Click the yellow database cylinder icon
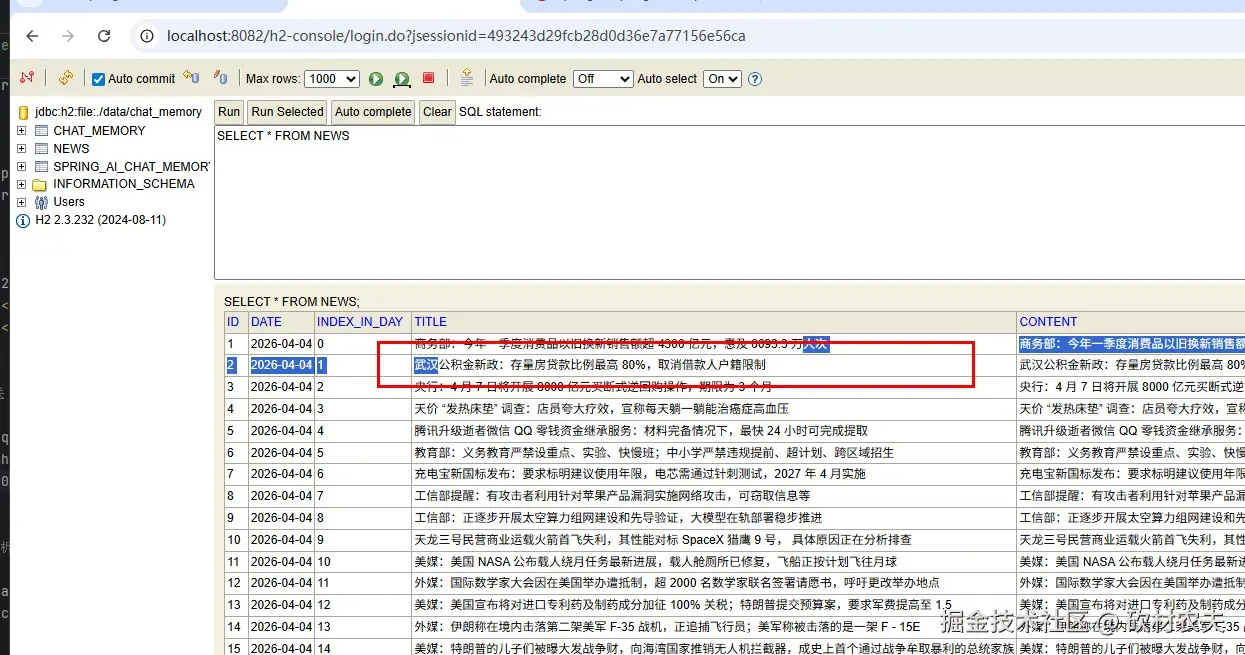Viewport: 1245px width, 655px height. pos(24,113)
